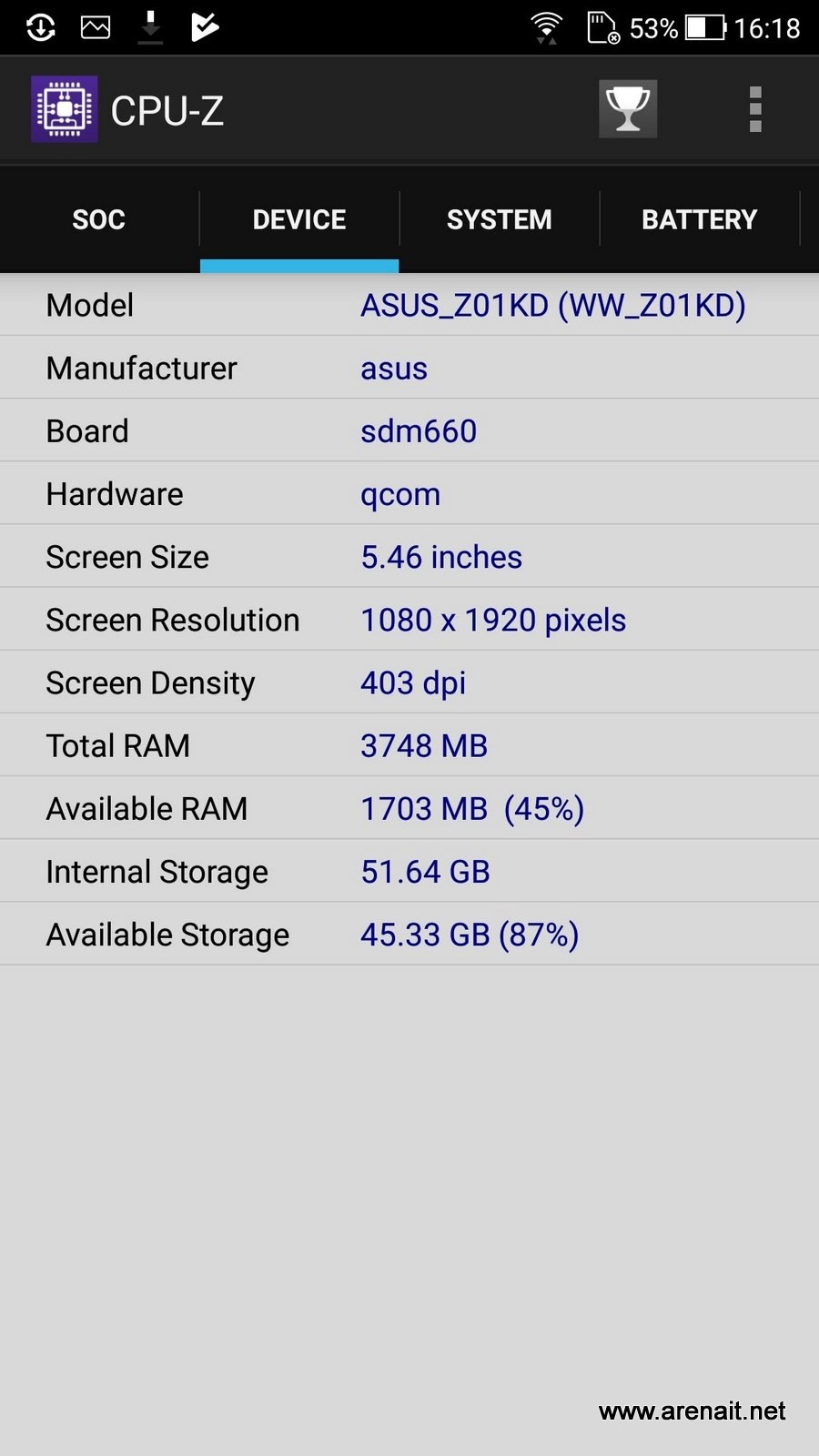Image resolution: width=819 pixels, height=1456 pixels.
Task: Tap the Internal Storage 51.64 GB row
Action: point(409,871)
